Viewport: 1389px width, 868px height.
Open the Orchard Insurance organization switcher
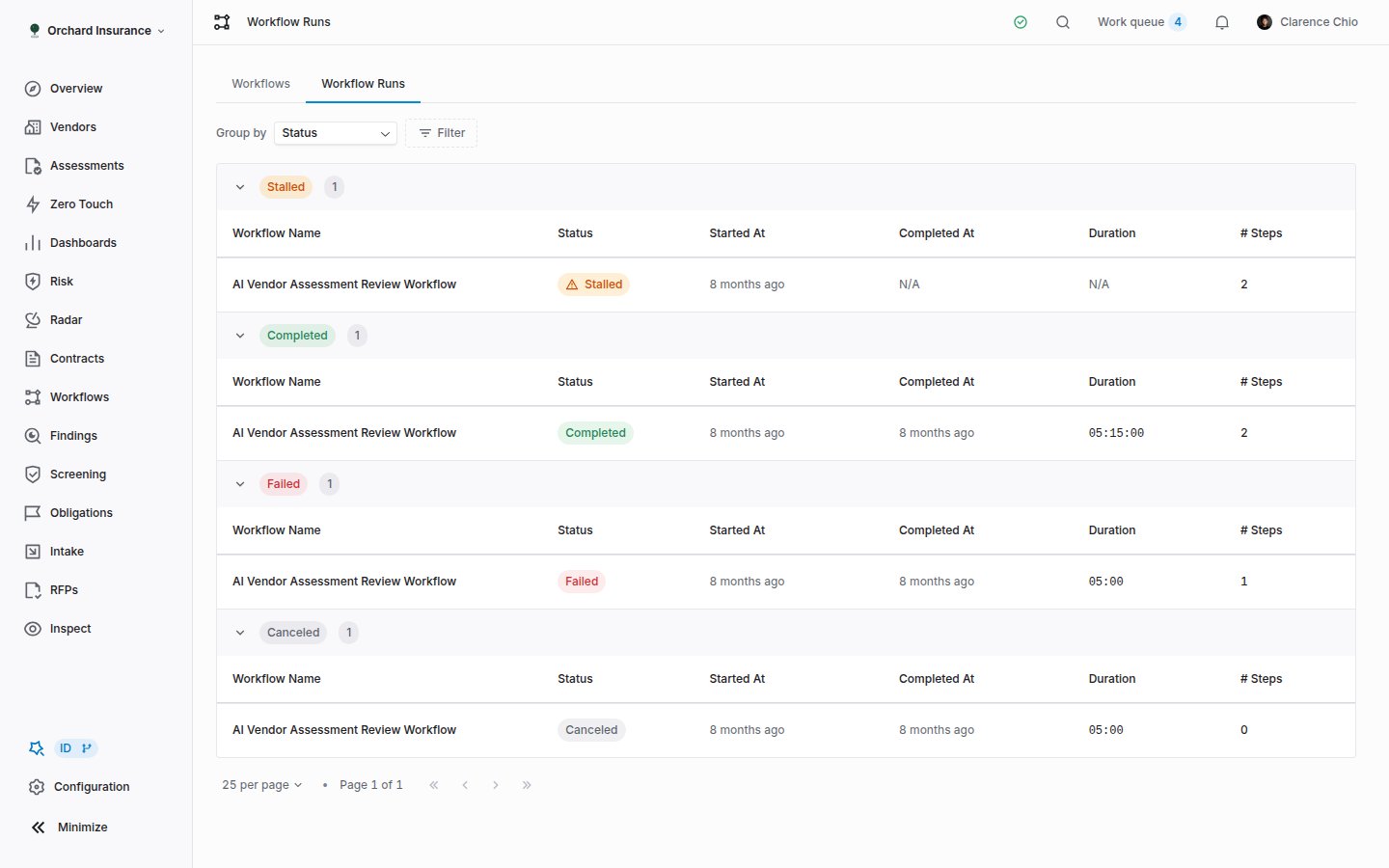click(96, 31)
